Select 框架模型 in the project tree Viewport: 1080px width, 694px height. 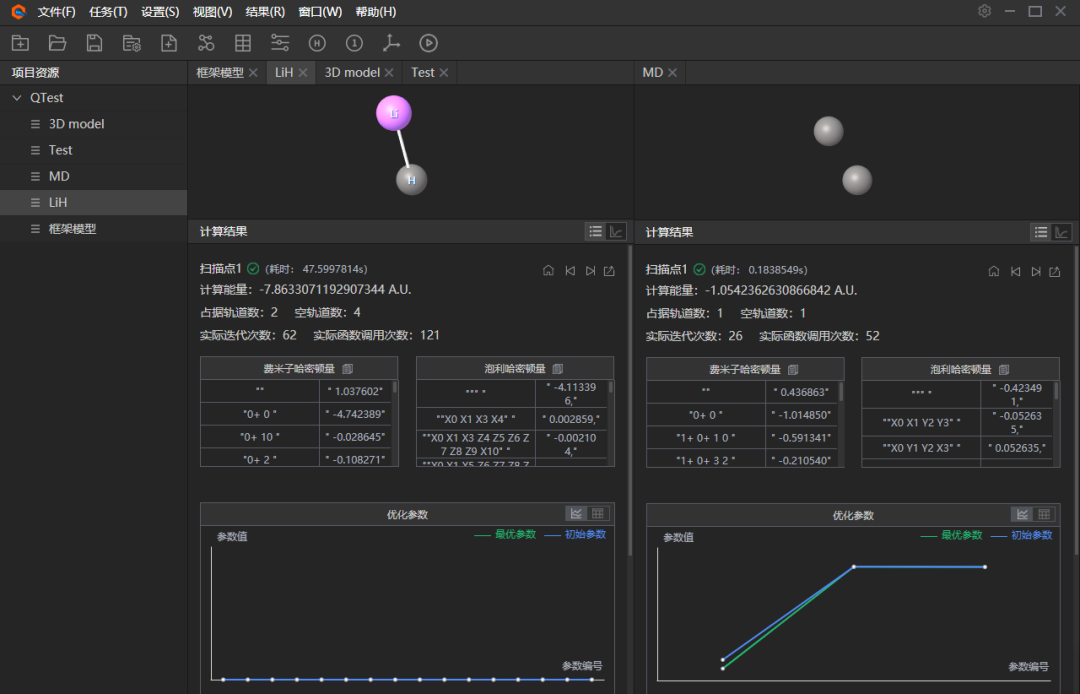94,229
